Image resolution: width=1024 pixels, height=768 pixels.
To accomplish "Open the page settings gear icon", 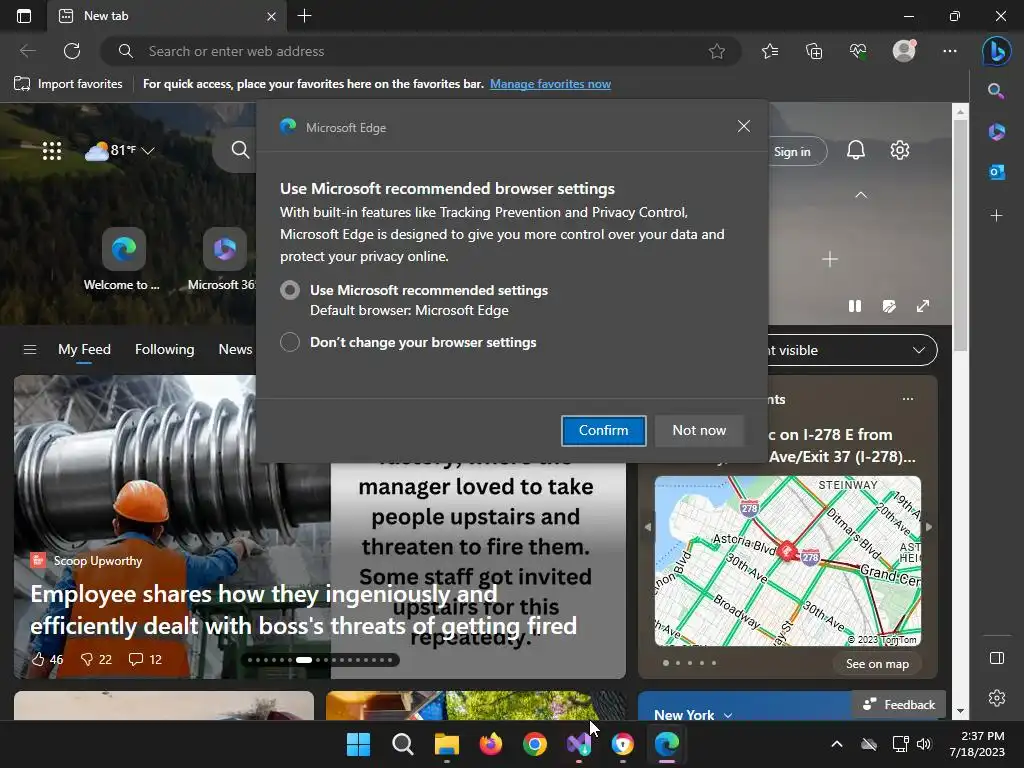I will coord(900,150).
